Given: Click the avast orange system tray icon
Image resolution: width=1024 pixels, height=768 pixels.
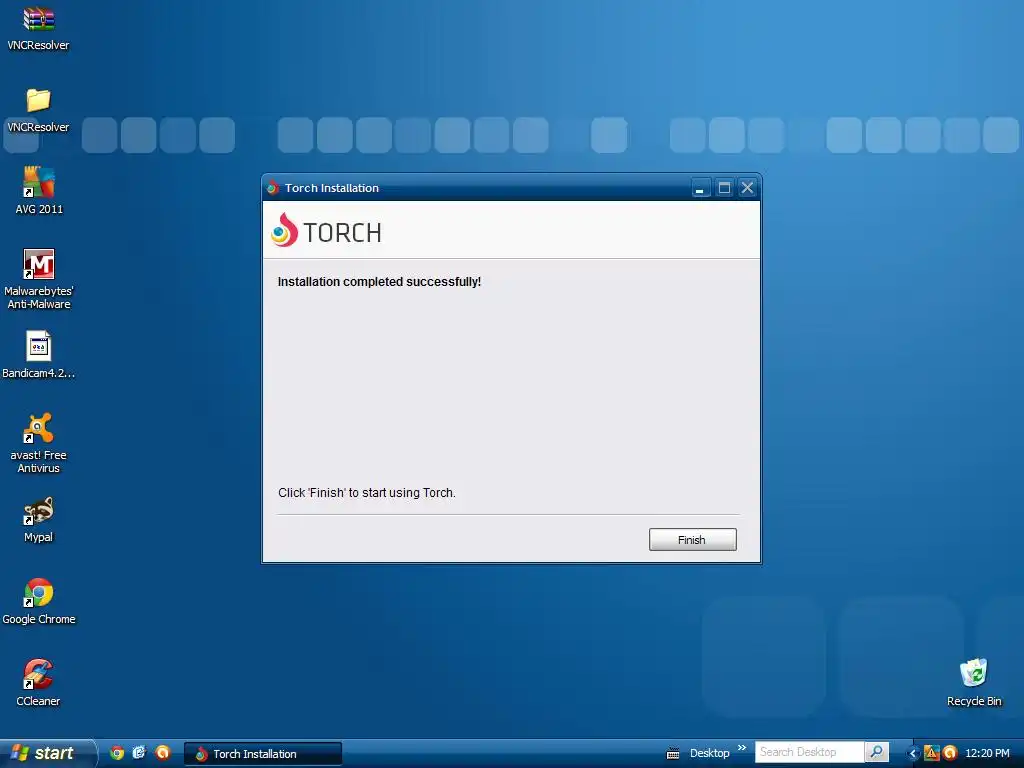Looking at the screenshot, I should (x=950, y=753).
